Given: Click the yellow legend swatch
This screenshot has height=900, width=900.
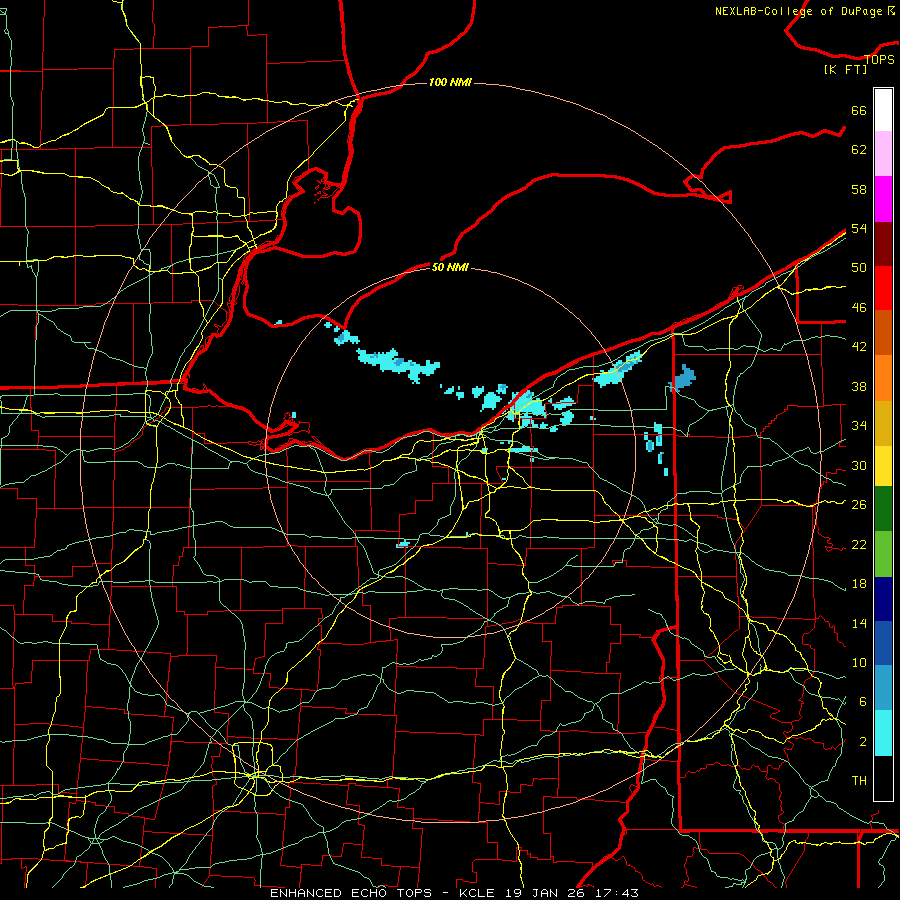Looking at the screenshot, I should (883, 466).
